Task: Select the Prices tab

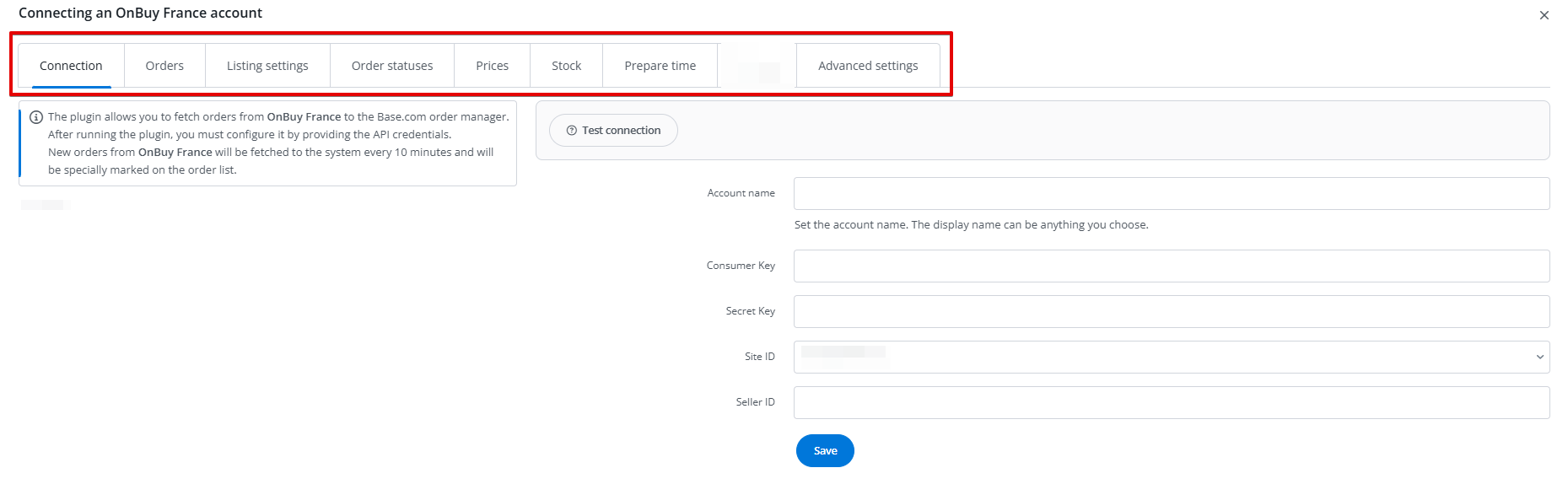Action: (492, 66)
